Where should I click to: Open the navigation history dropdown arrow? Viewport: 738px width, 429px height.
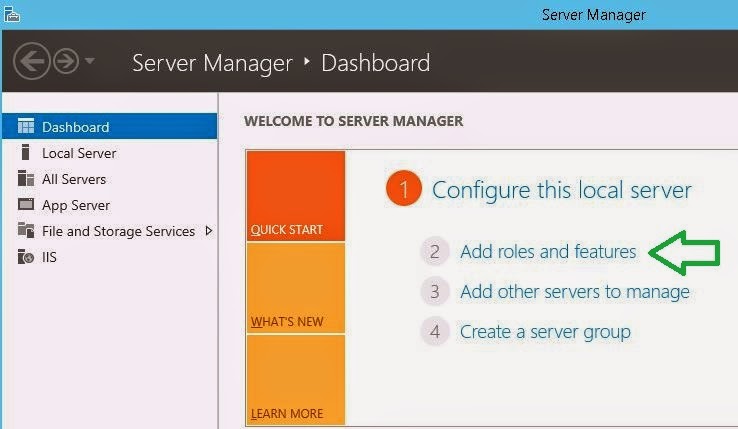pyautogui.click(x=89, y=60)
